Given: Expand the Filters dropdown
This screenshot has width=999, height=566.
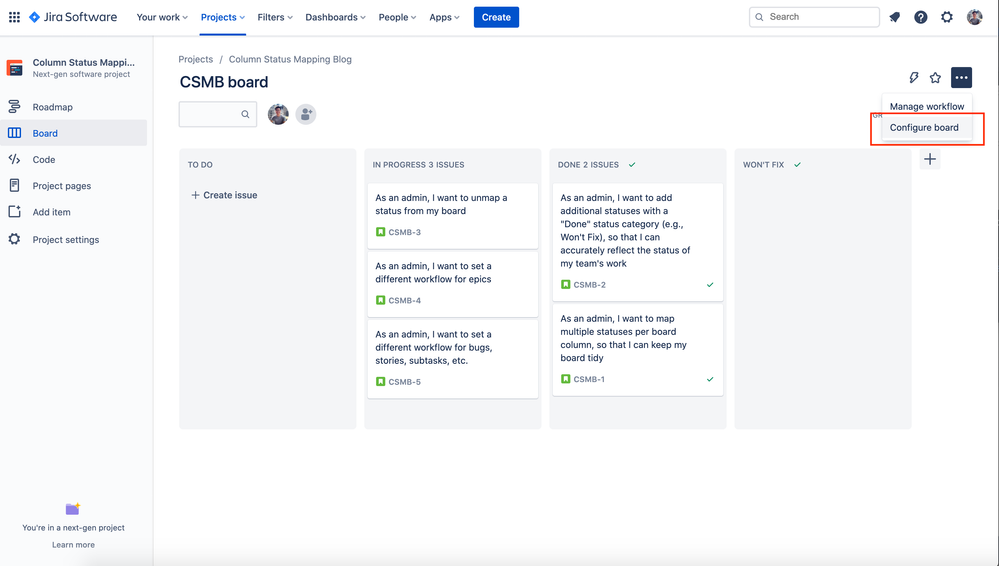Looking at the screenshot, I should (275, 17).
